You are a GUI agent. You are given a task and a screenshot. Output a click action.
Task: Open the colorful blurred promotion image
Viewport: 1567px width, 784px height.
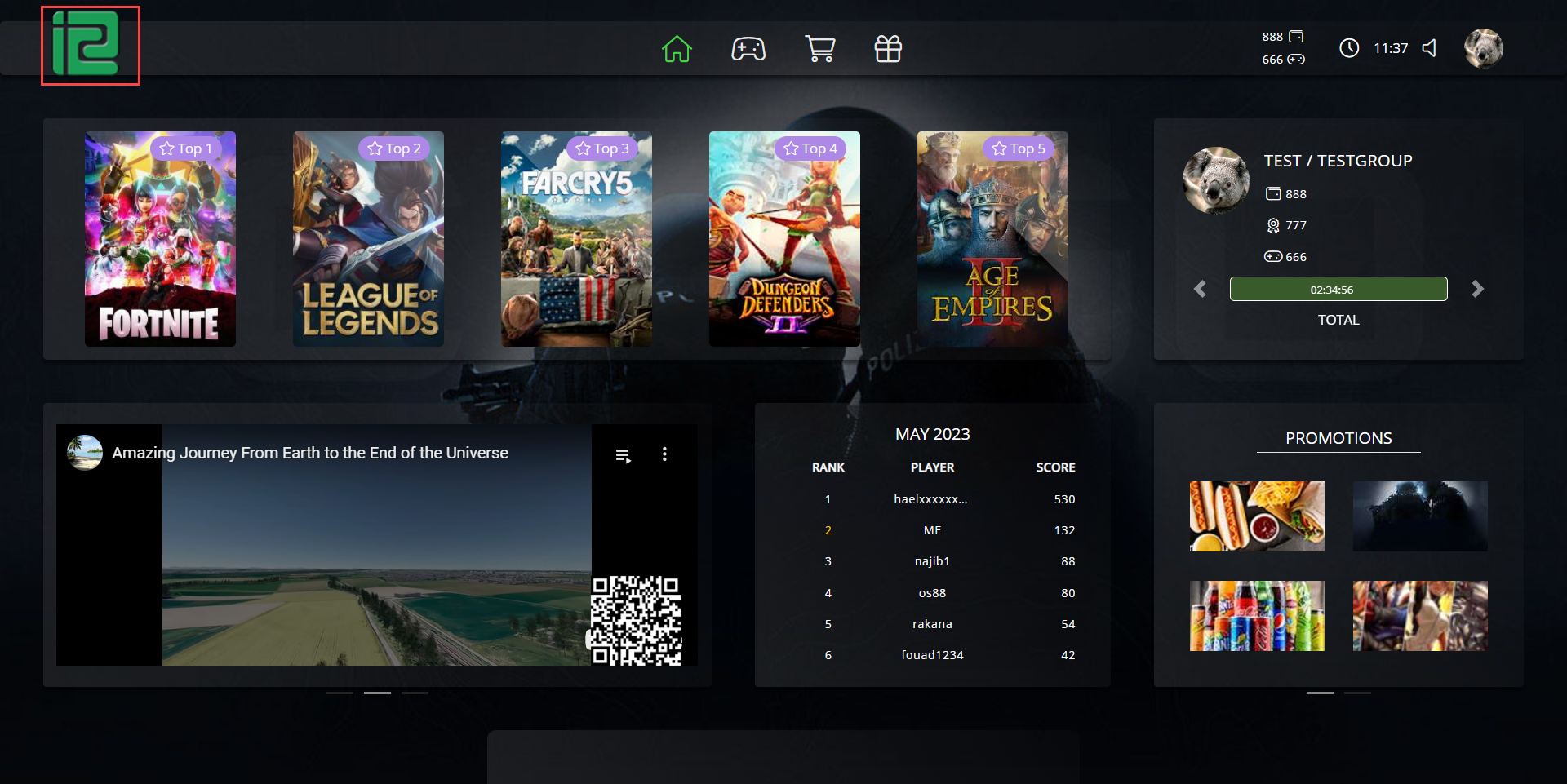point(1420,616)
